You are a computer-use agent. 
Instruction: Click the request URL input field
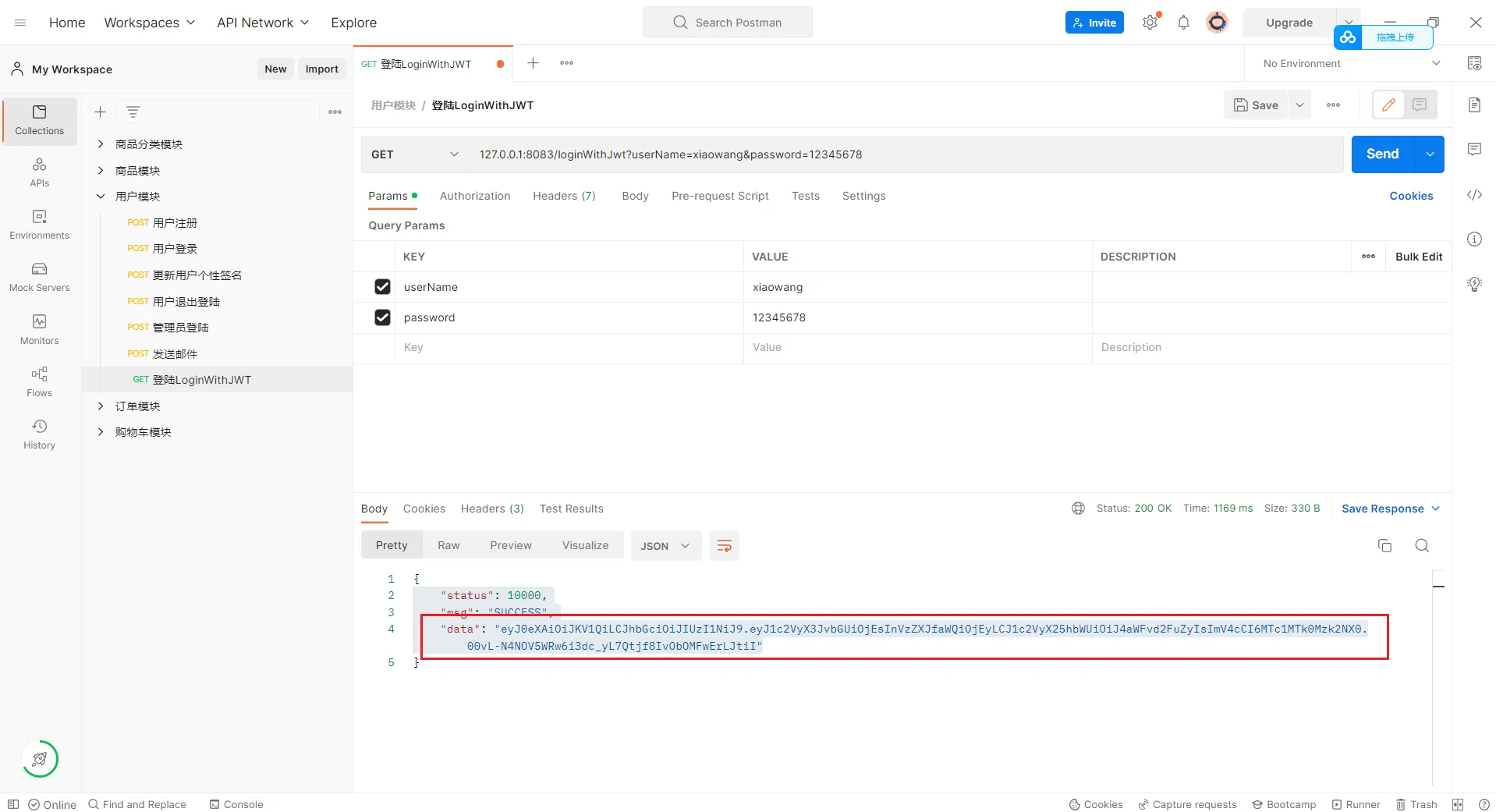[x=905, y=154]
